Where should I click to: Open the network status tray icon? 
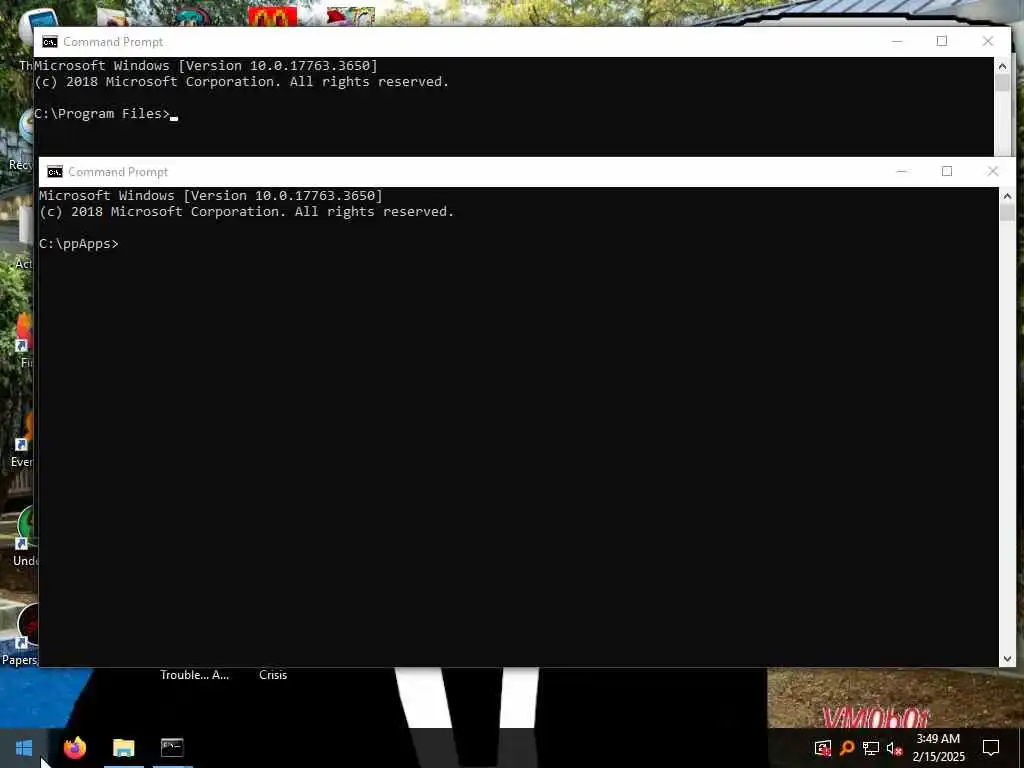point(871,748)
